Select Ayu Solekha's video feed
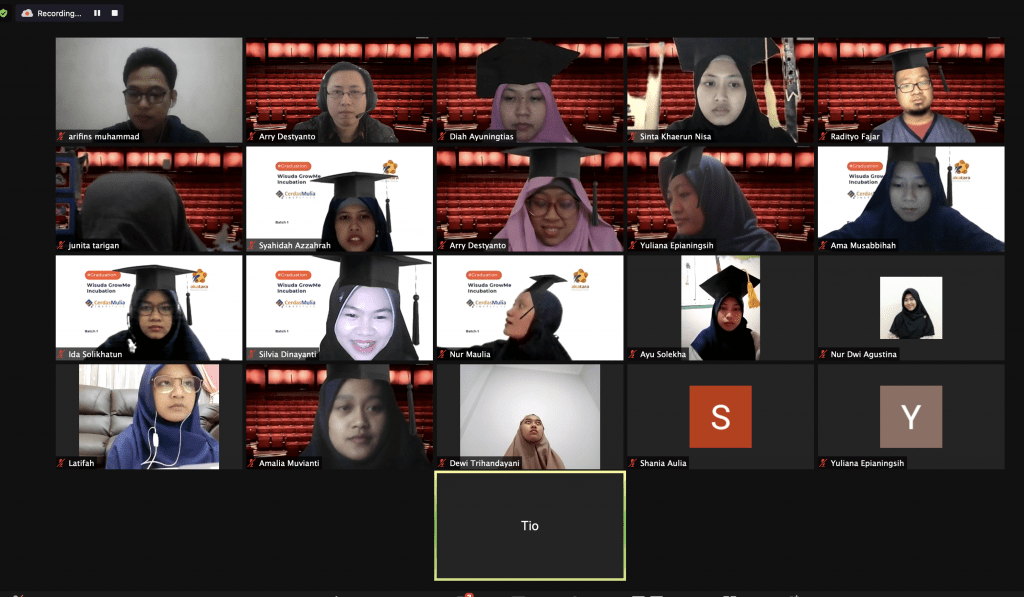1024x597 pixels. (x=720, y=308)
